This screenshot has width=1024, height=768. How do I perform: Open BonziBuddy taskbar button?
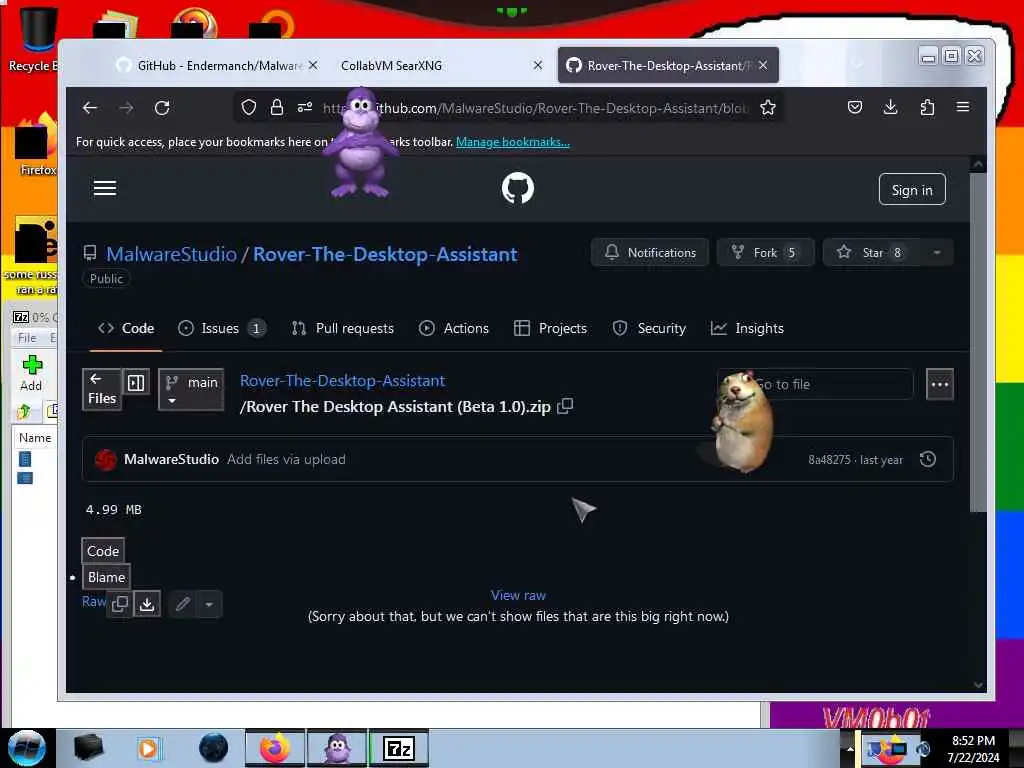(337, 748)
